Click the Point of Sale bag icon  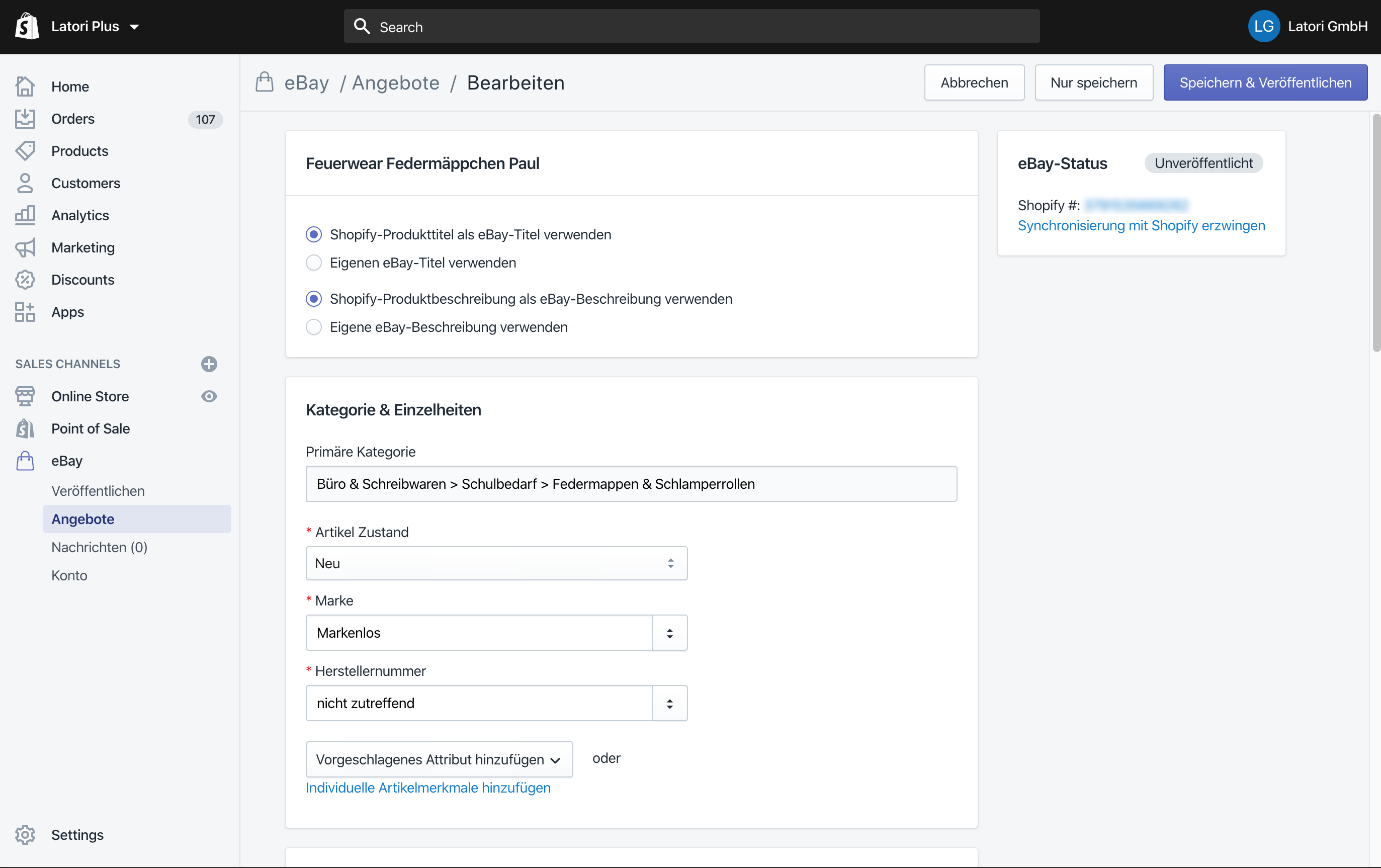[x=25, y=428]
